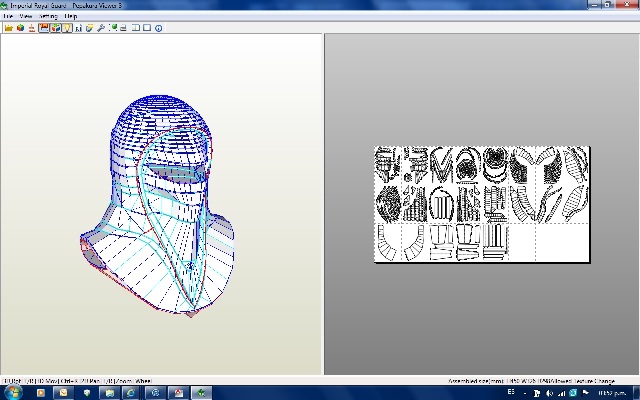Click the 3D helmet model in the viewer
Screen dimensions: 640x400
click(x=158, y=205)
